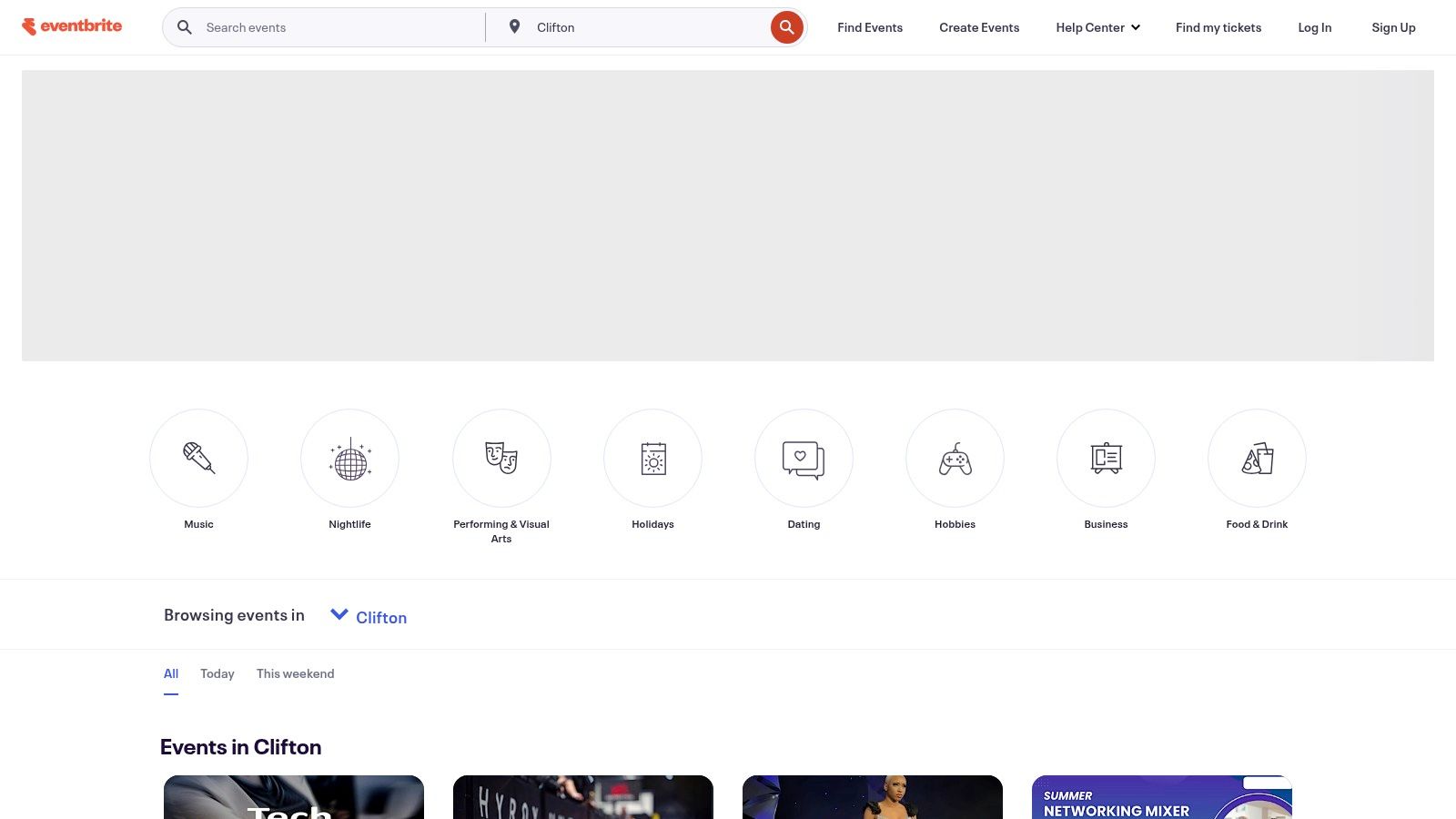This screenshot has width=1456, height=819.
Task: Click the Clifton location field
Action: point(646,27)
